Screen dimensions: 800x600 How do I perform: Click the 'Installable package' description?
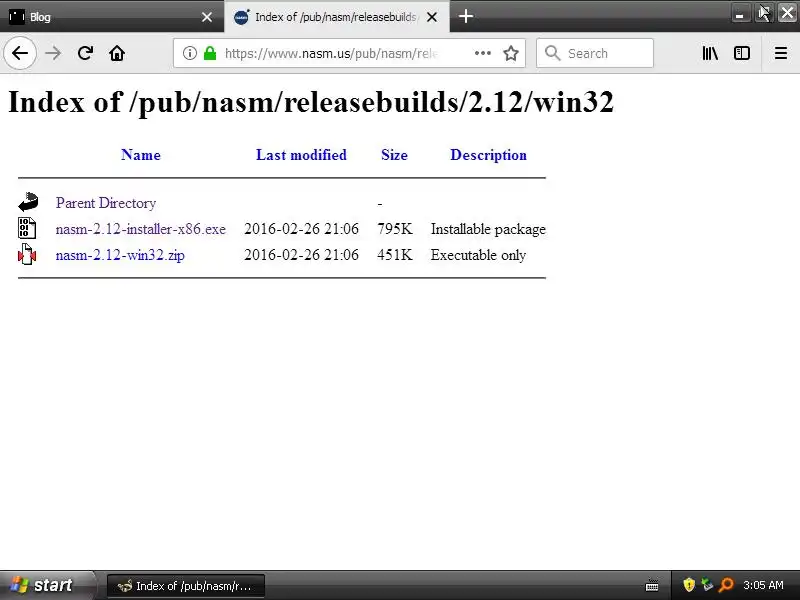pyautogui.click(x=488, y=229)
